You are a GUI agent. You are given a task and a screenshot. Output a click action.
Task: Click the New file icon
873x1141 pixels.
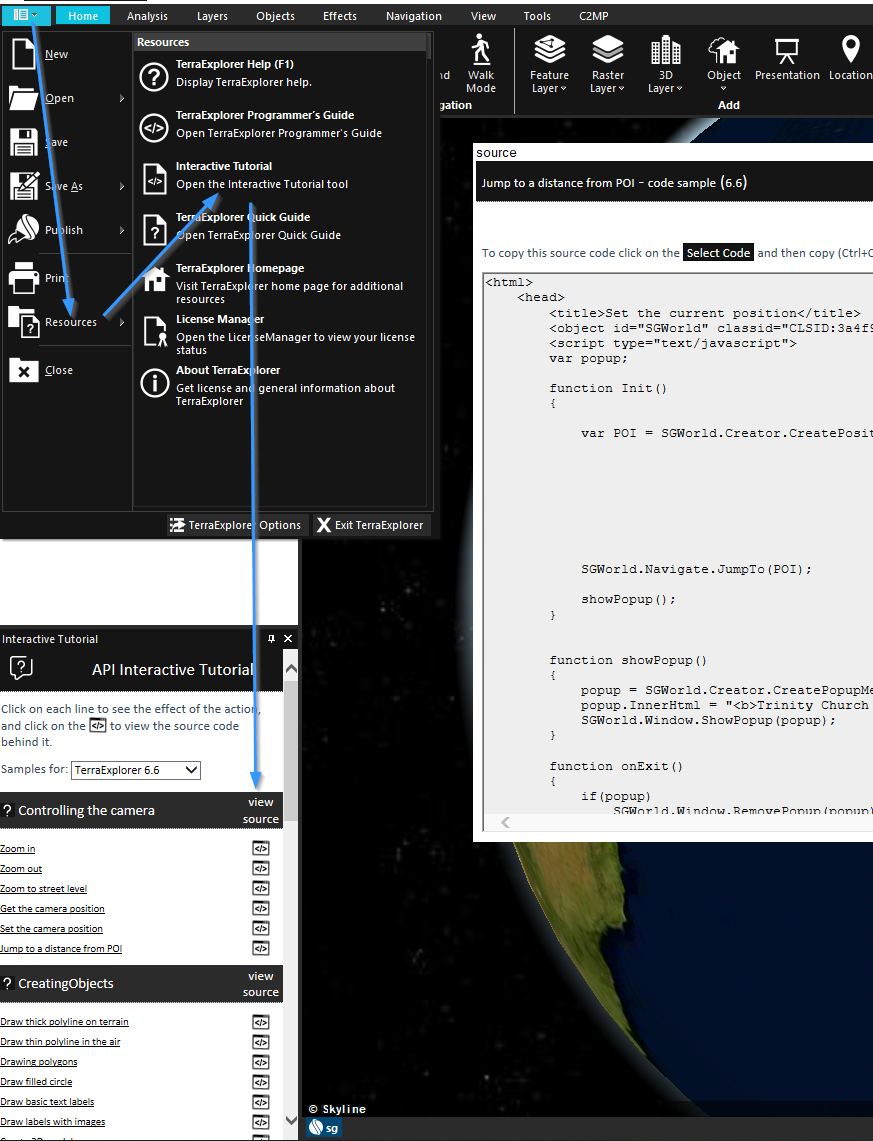tap(23, 54)
